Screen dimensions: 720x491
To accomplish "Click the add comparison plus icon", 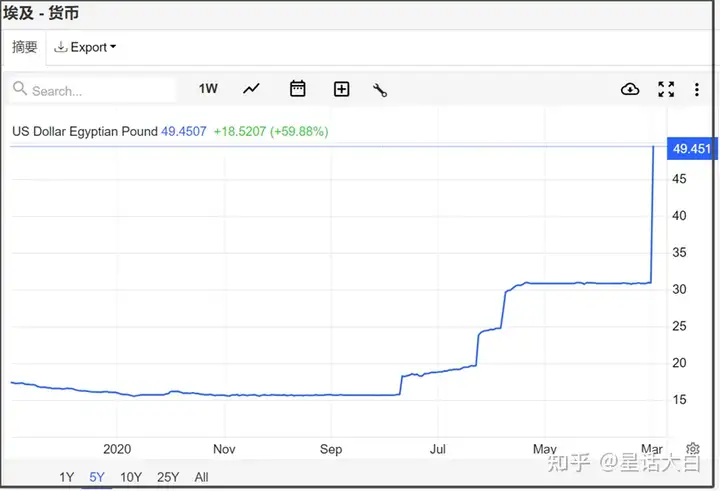I will click(341, 89).
